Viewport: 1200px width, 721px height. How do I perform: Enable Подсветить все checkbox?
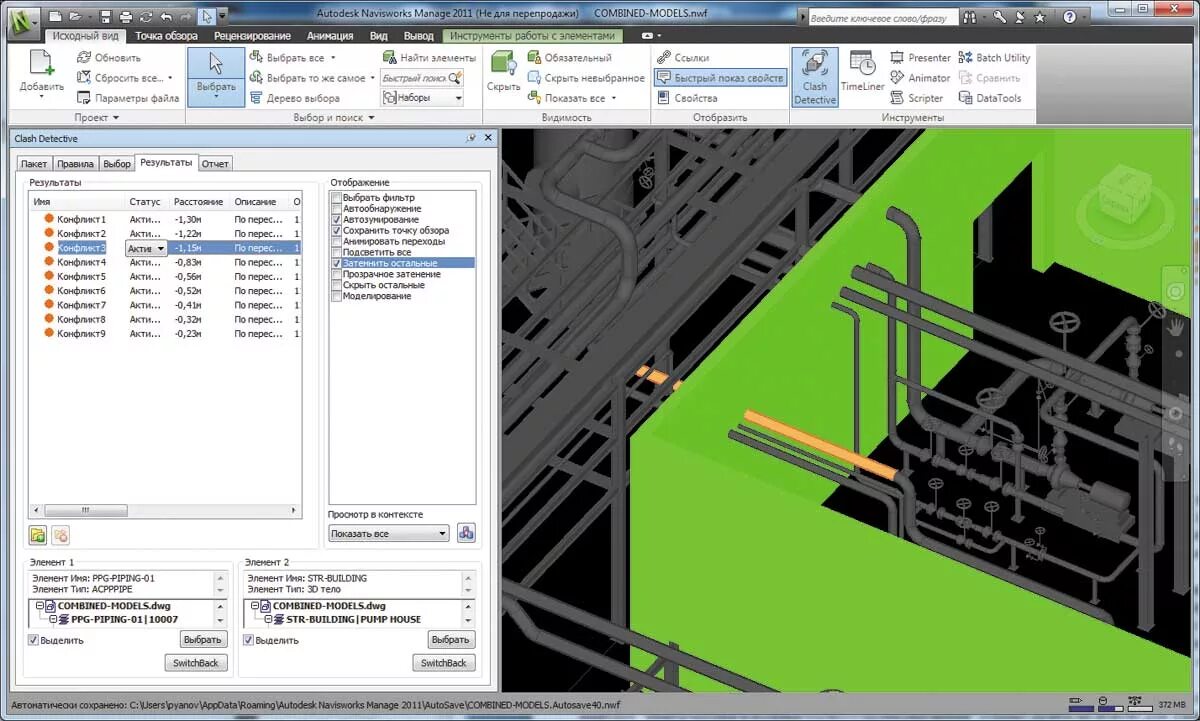coord(337,253)
